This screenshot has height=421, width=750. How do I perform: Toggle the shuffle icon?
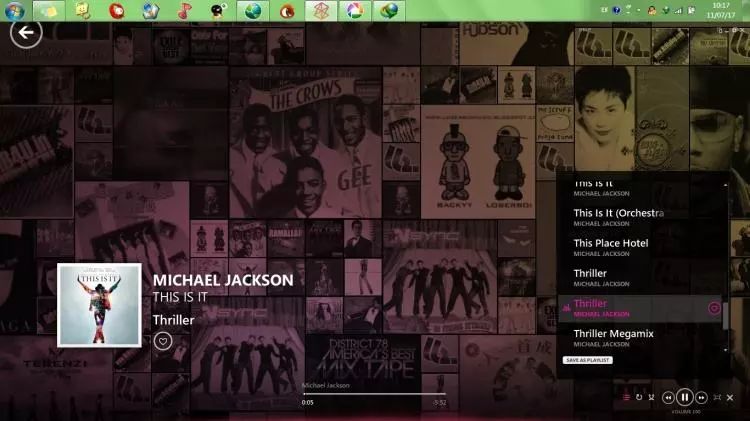[x=651, y=397]
